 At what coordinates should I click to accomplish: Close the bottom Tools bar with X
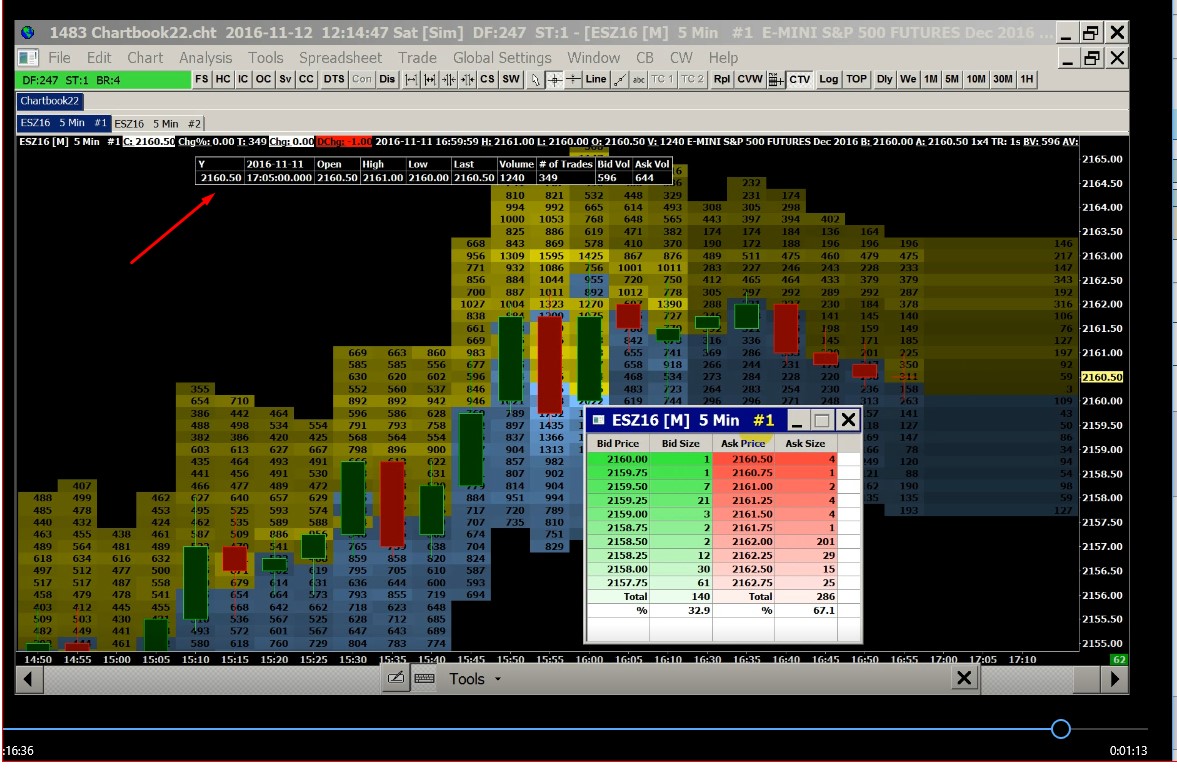point(964,679)
